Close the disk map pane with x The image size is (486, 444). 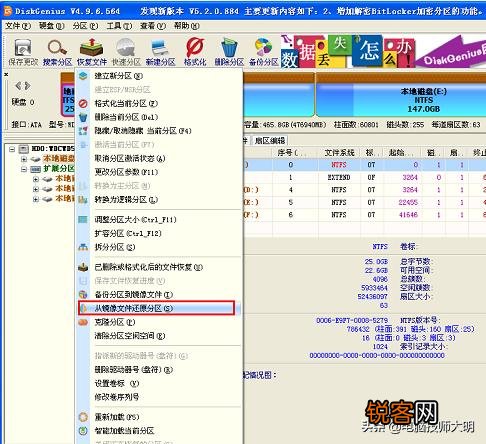coord(6,74)
